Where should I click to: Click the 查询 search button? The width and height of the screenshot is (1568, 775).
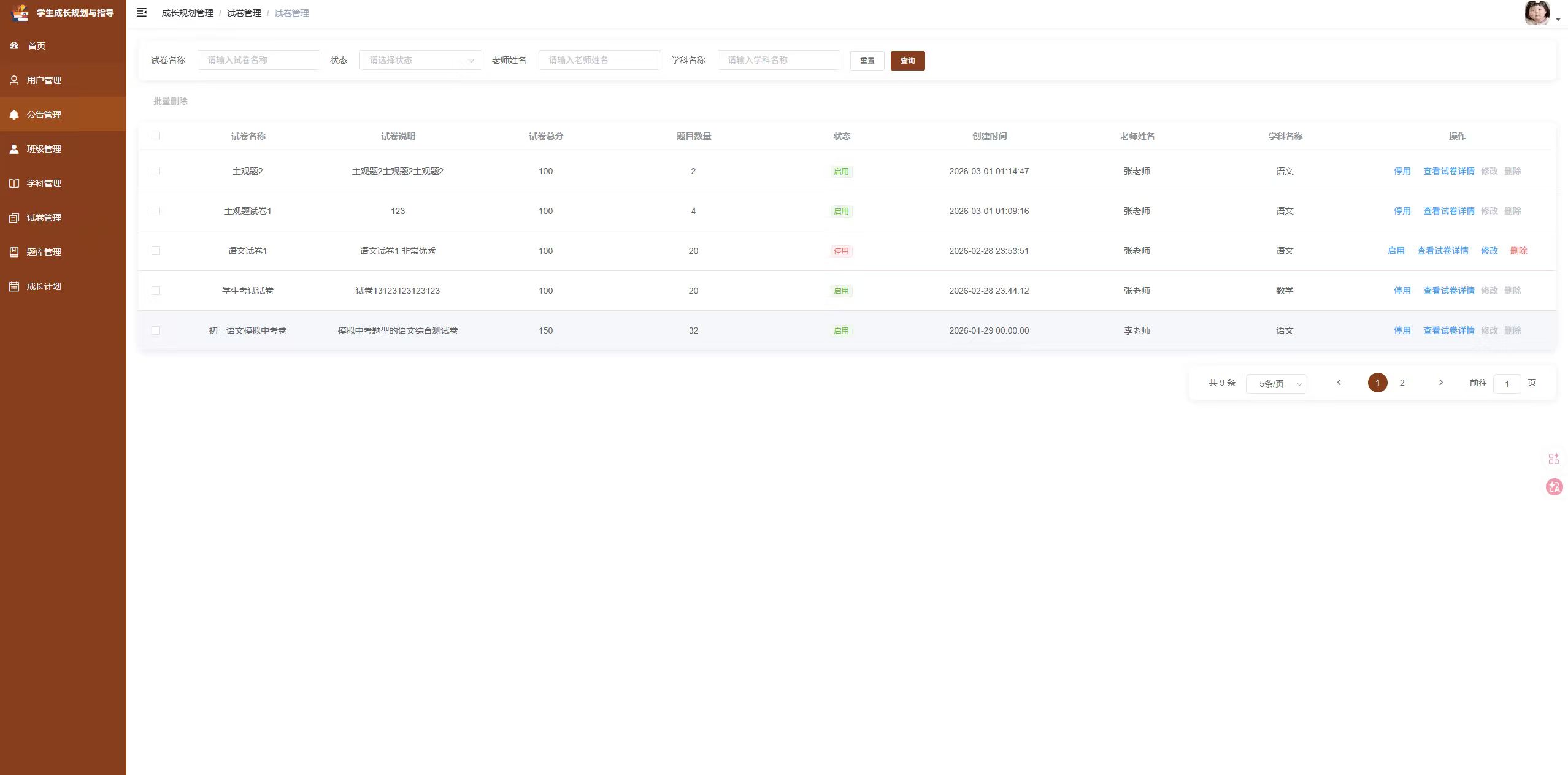(x=907, y=61)
